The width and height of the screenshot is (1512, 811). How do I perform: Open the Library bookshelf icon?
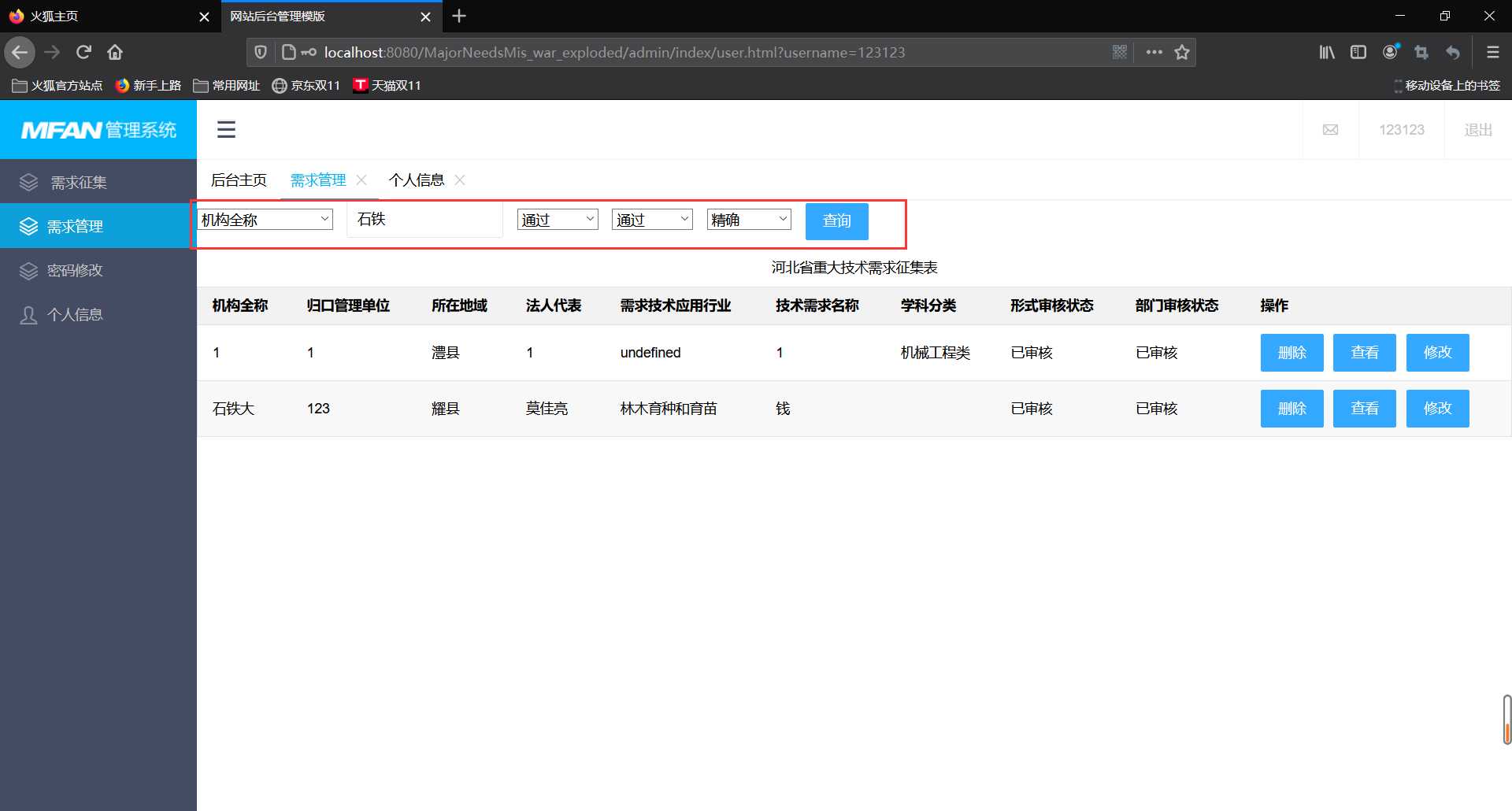pos(1327,52)
